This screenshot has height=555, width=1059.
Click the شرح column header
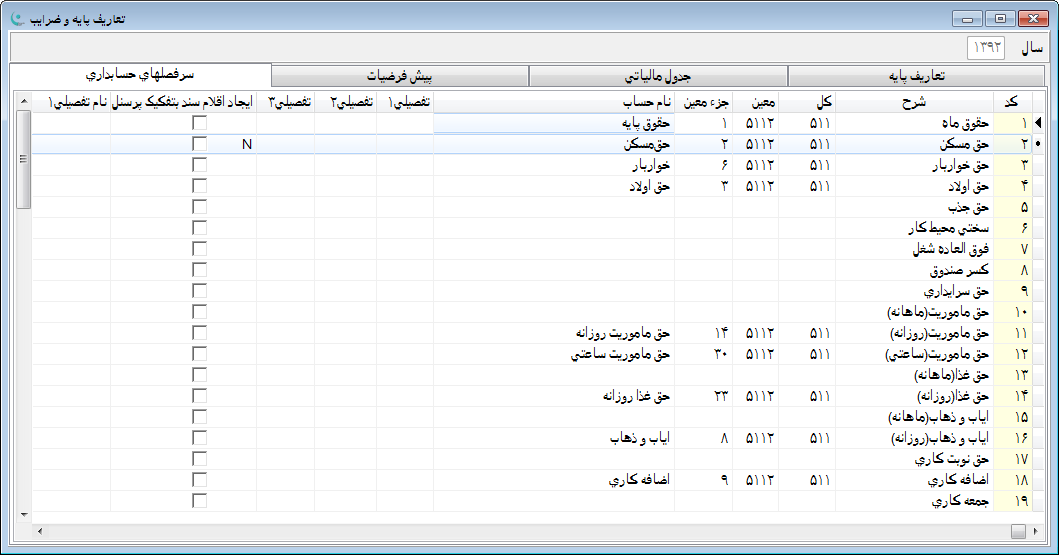click(913, 102)
